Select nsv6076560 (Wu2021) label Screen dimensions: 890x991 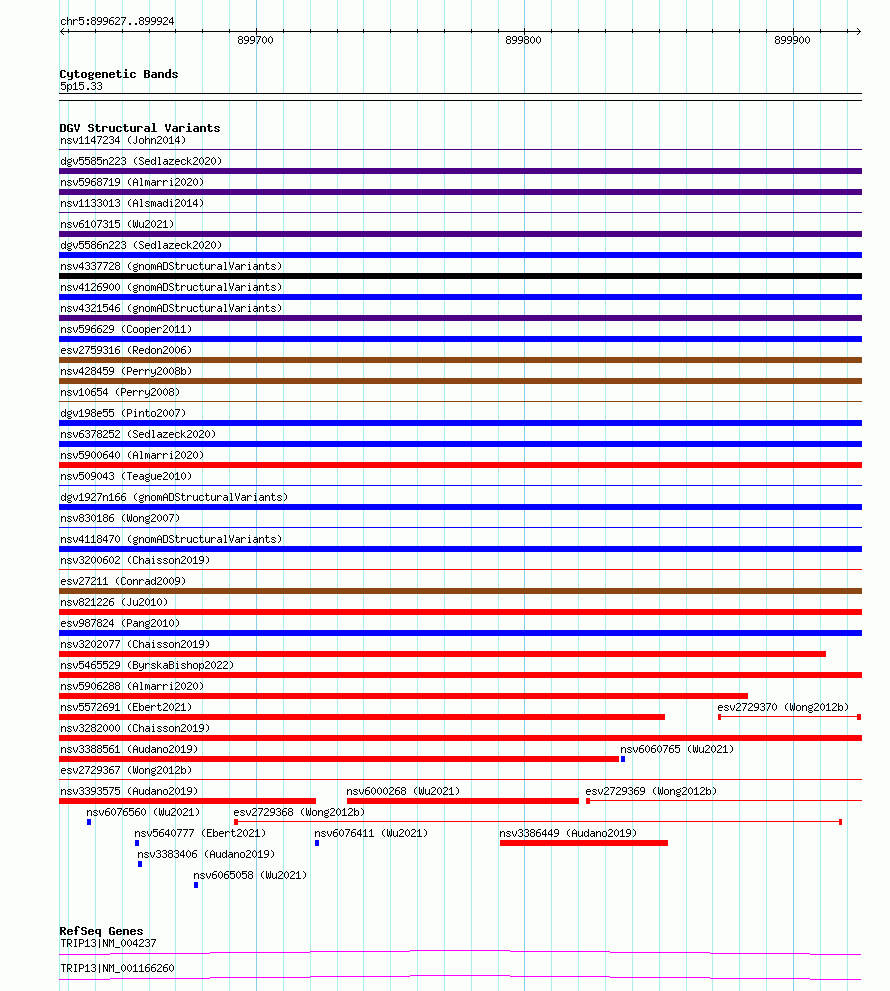[143, 812]
